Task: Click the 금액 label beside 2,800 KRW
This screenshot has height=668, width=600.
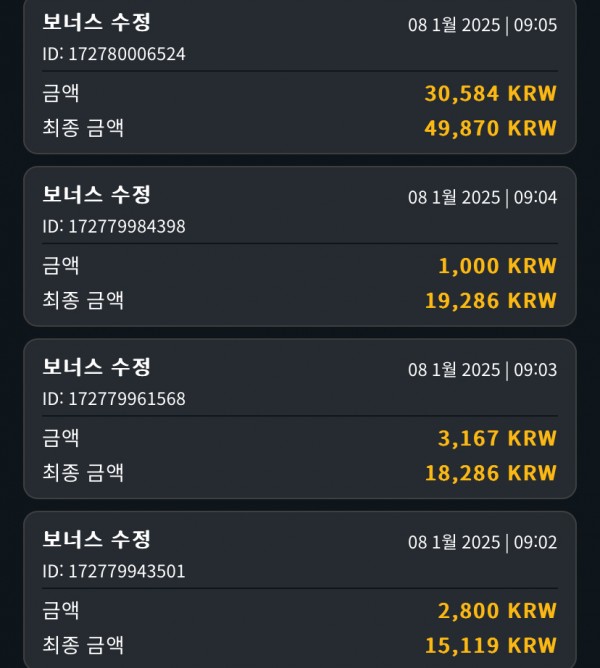Action: (61, 610)
